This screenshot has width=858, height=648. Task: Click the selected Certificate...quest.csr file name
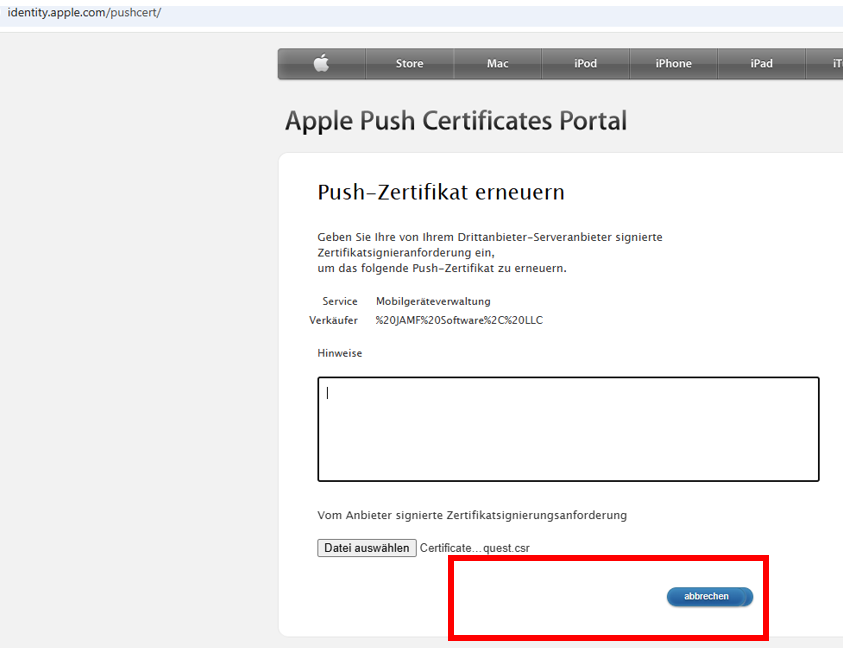coord(474,548)
